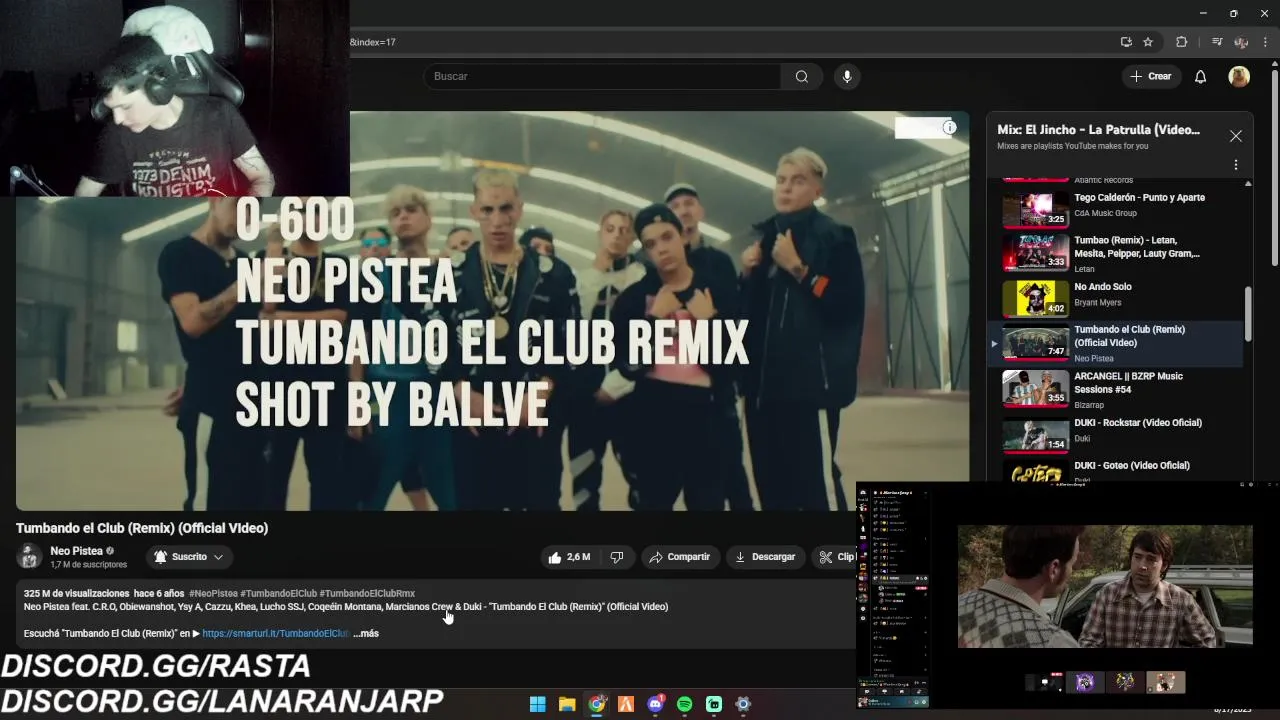Open Mix playlist three-dot options
The height and width of the screenshot is (720, 1280).
[1236, 165]
